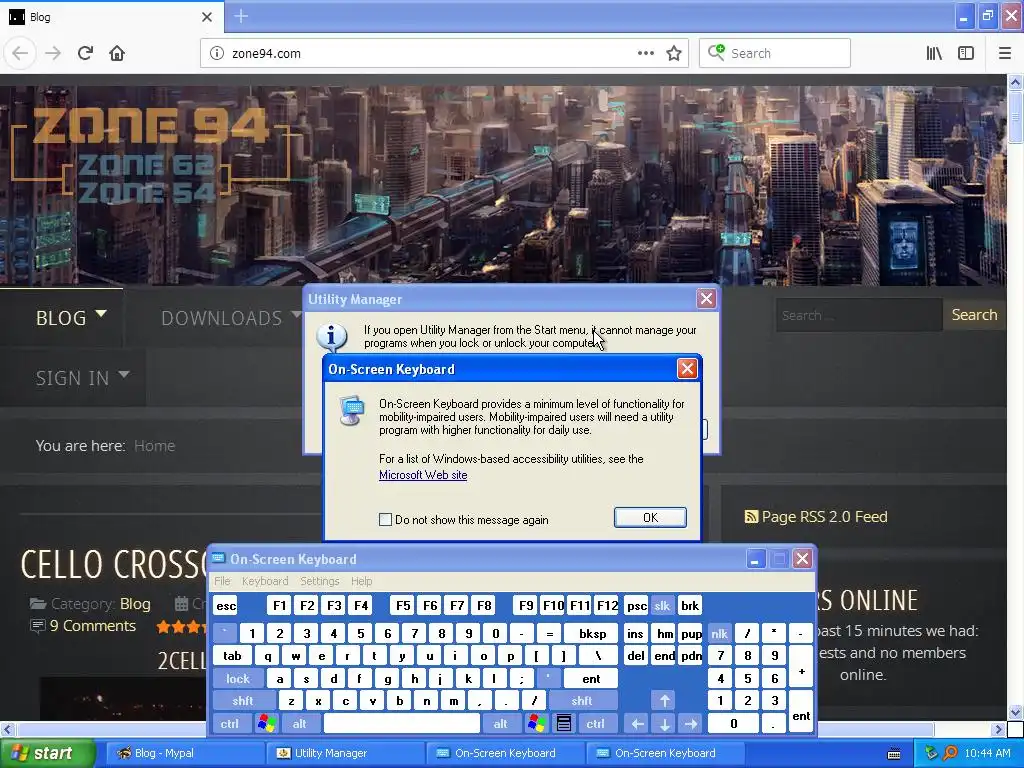Image resolution: width=1024 pixels, height=768 pixels.
Task: Click the magnifier icon in system tray
Action: coord(950,753)
